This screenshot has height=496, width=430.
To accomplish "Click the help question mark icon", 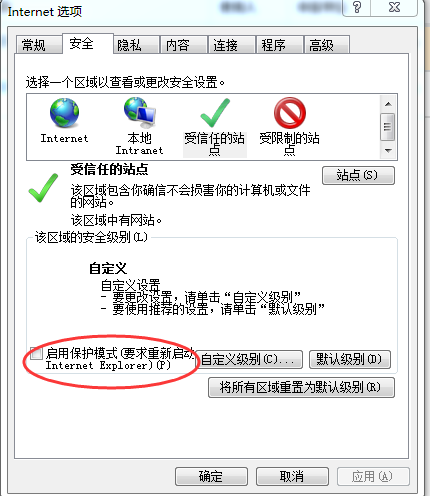I will click(x=357, y=7).
